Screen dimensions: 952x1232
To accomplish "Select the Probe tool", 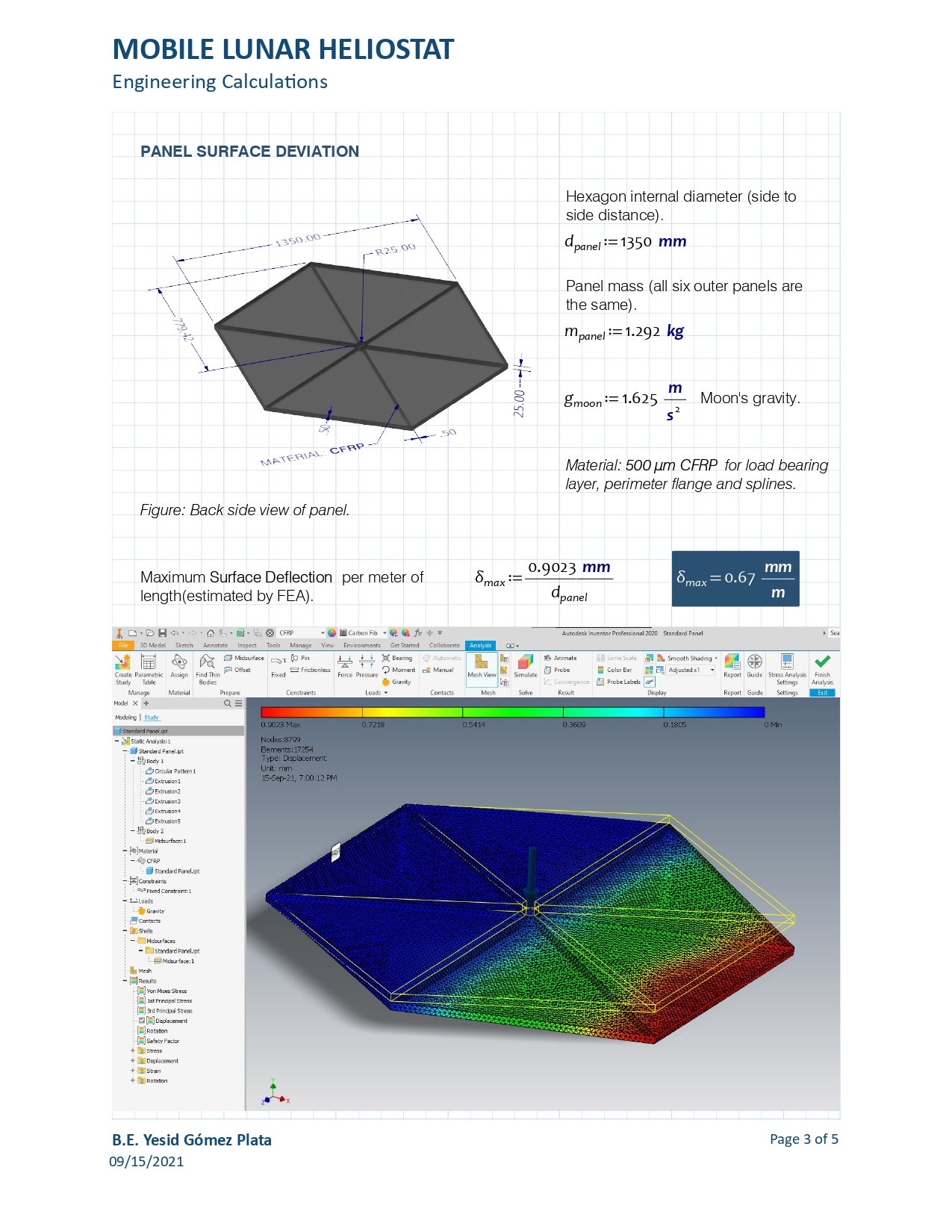I will 557,670.
